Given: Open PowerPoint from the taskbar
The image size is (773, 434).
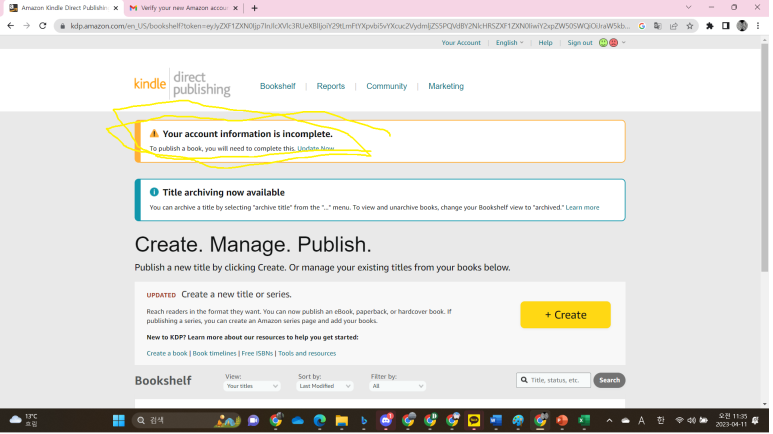Looking at the screenshot, I should pyautogui.click(x=562, y=421).
